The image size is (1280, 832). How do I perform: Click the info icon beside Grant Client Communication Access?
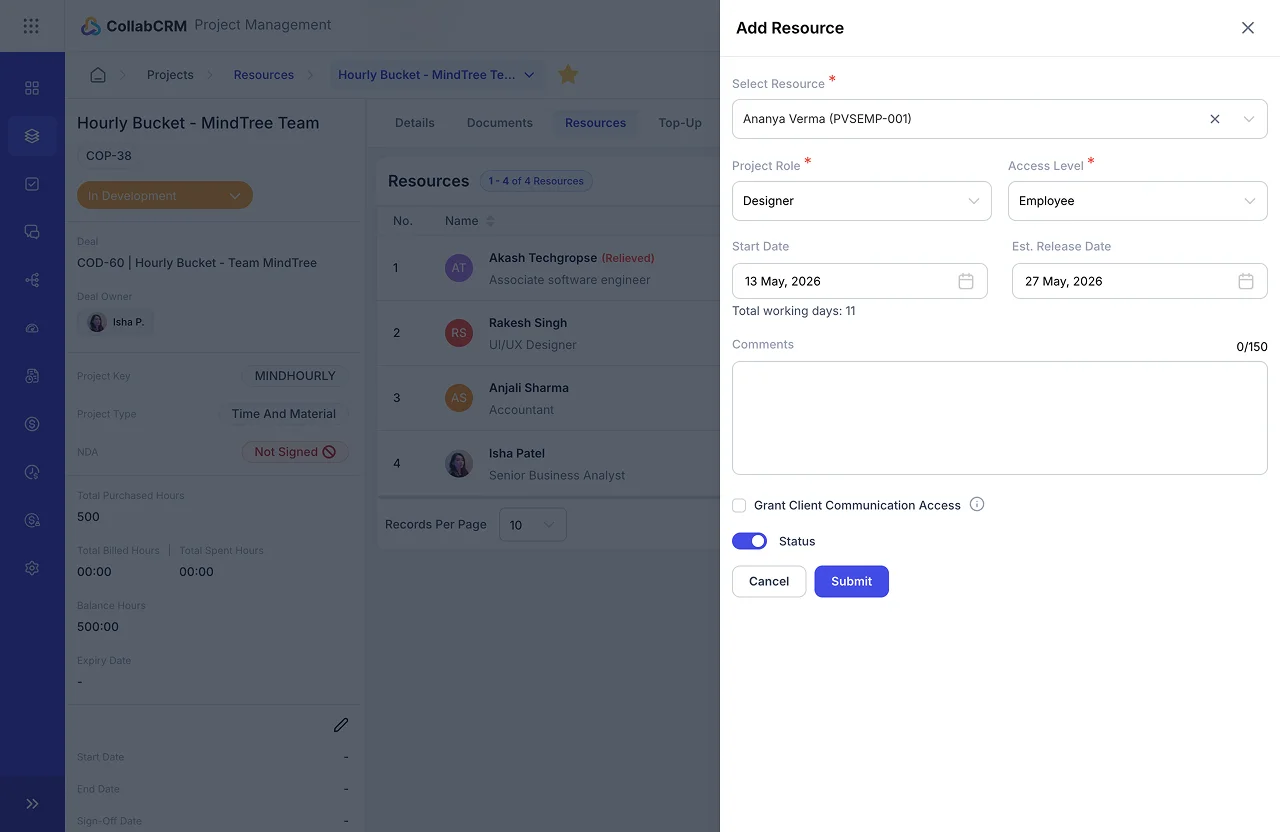coord(977,504)
